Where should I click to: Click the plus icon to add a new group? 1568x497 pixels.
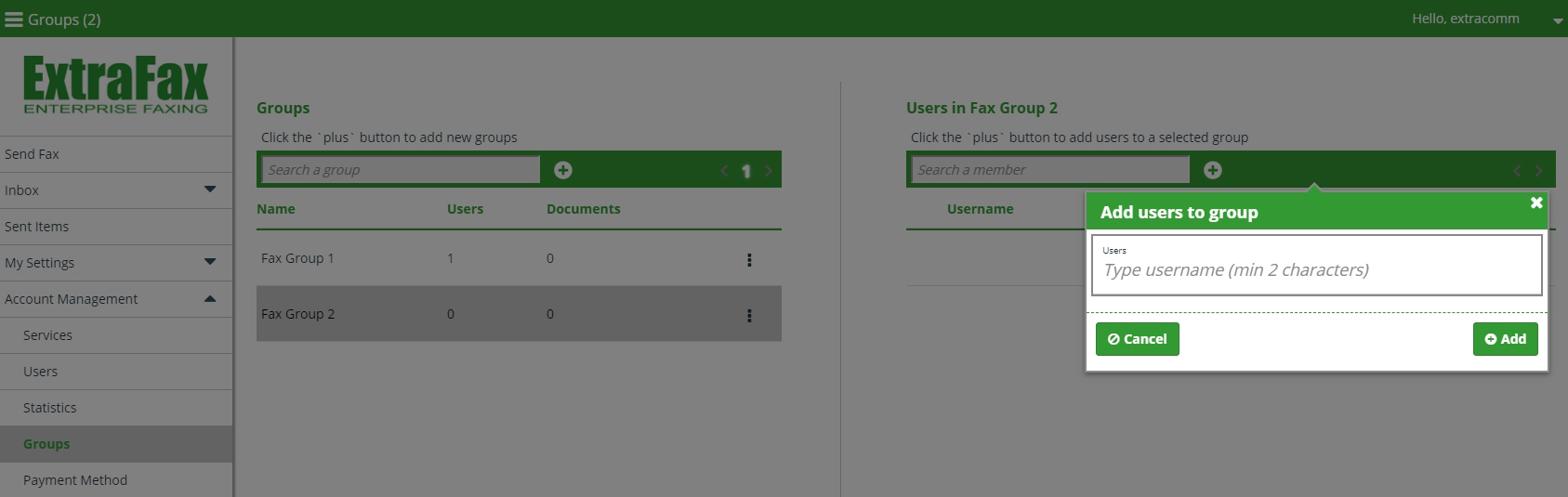563,170
